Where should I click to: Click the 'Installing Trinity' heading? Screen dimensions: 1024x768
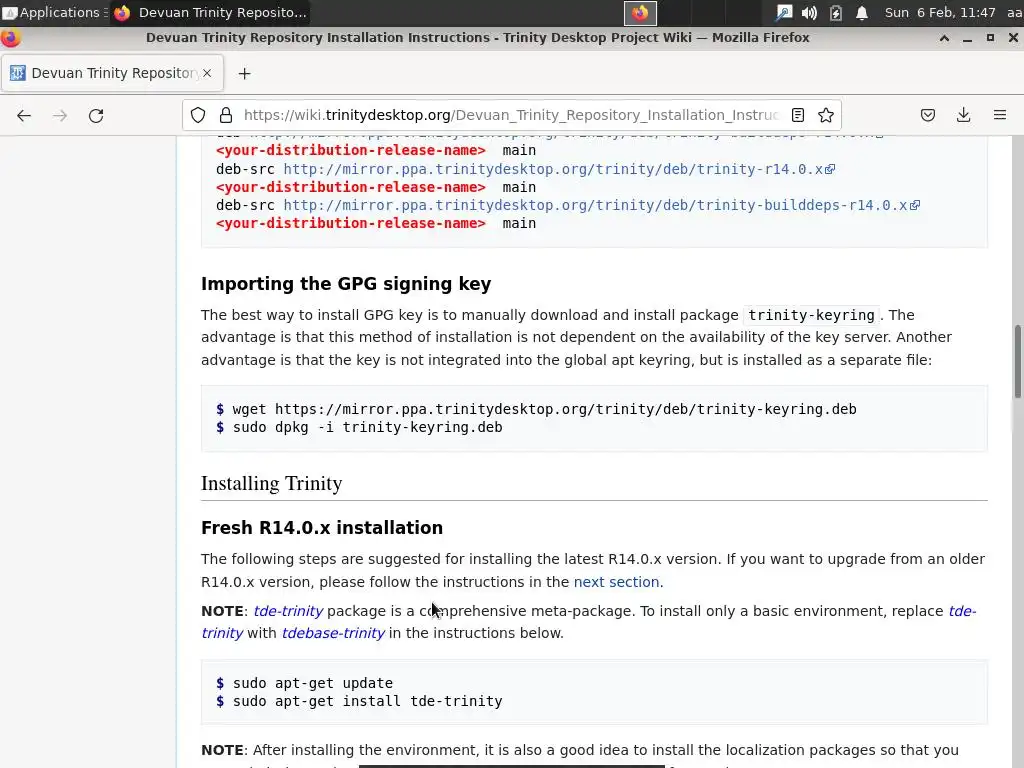272,483
